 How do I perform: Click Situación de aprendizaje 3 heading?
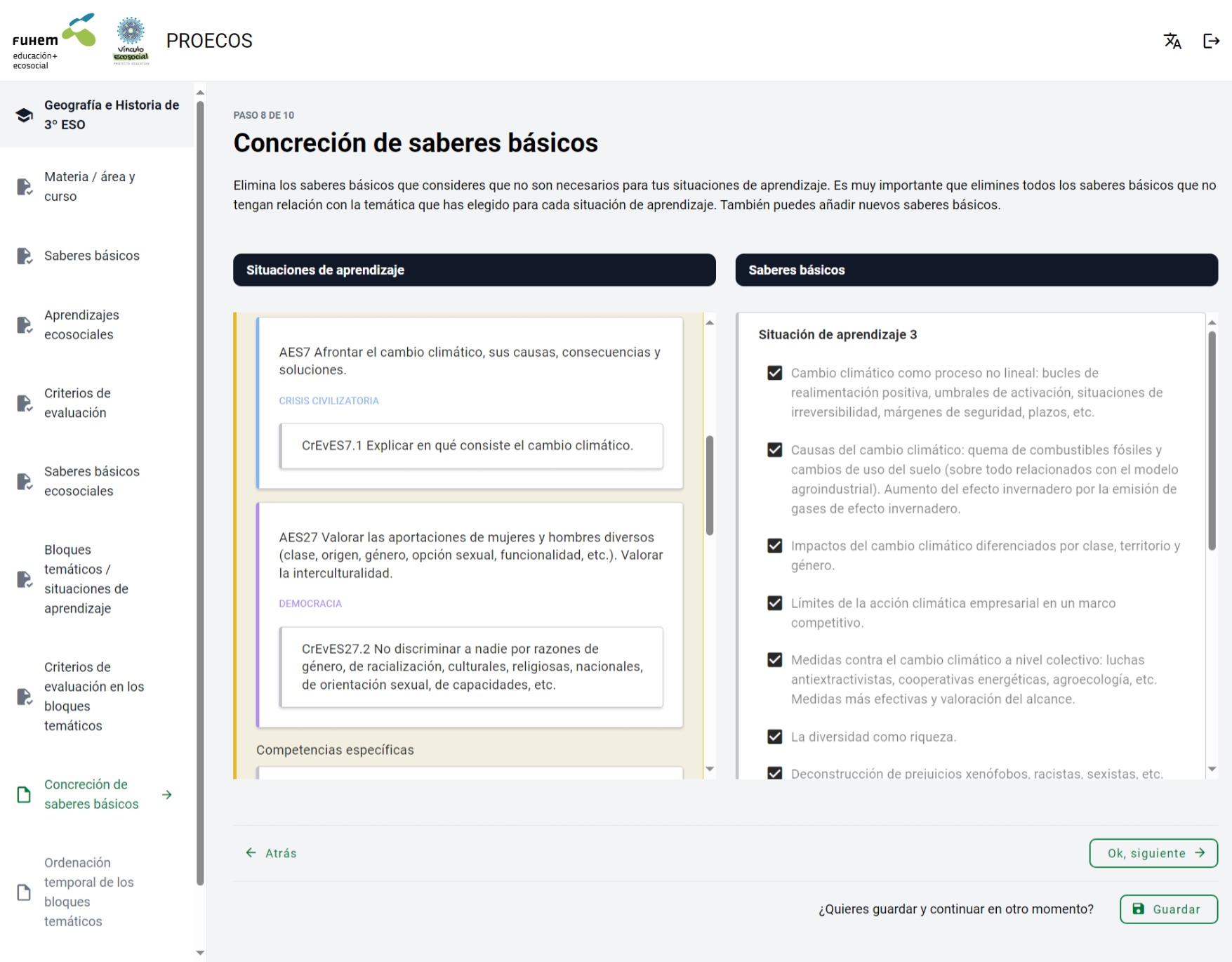(837, 334)
